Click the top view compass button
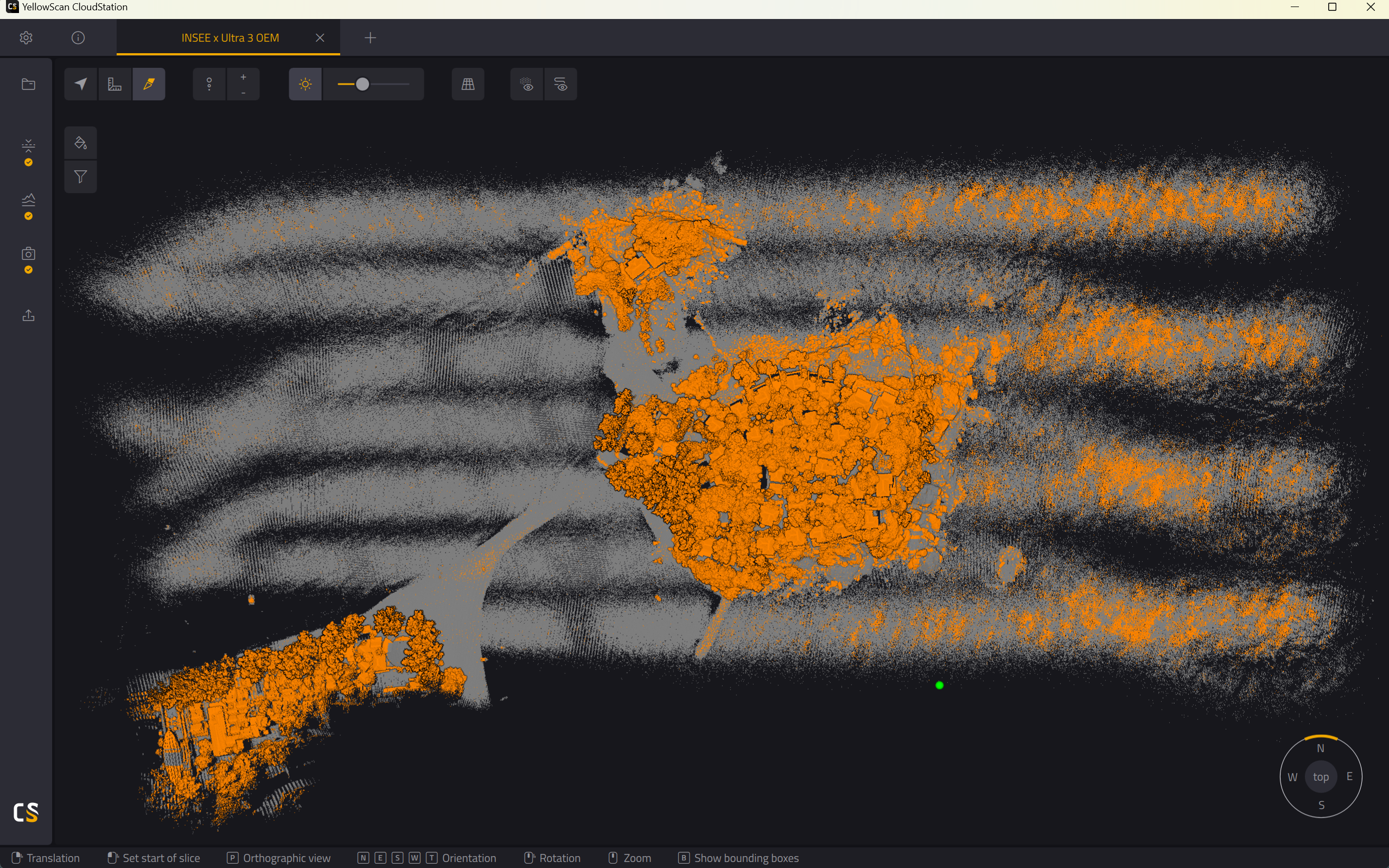 [1321, 777]
